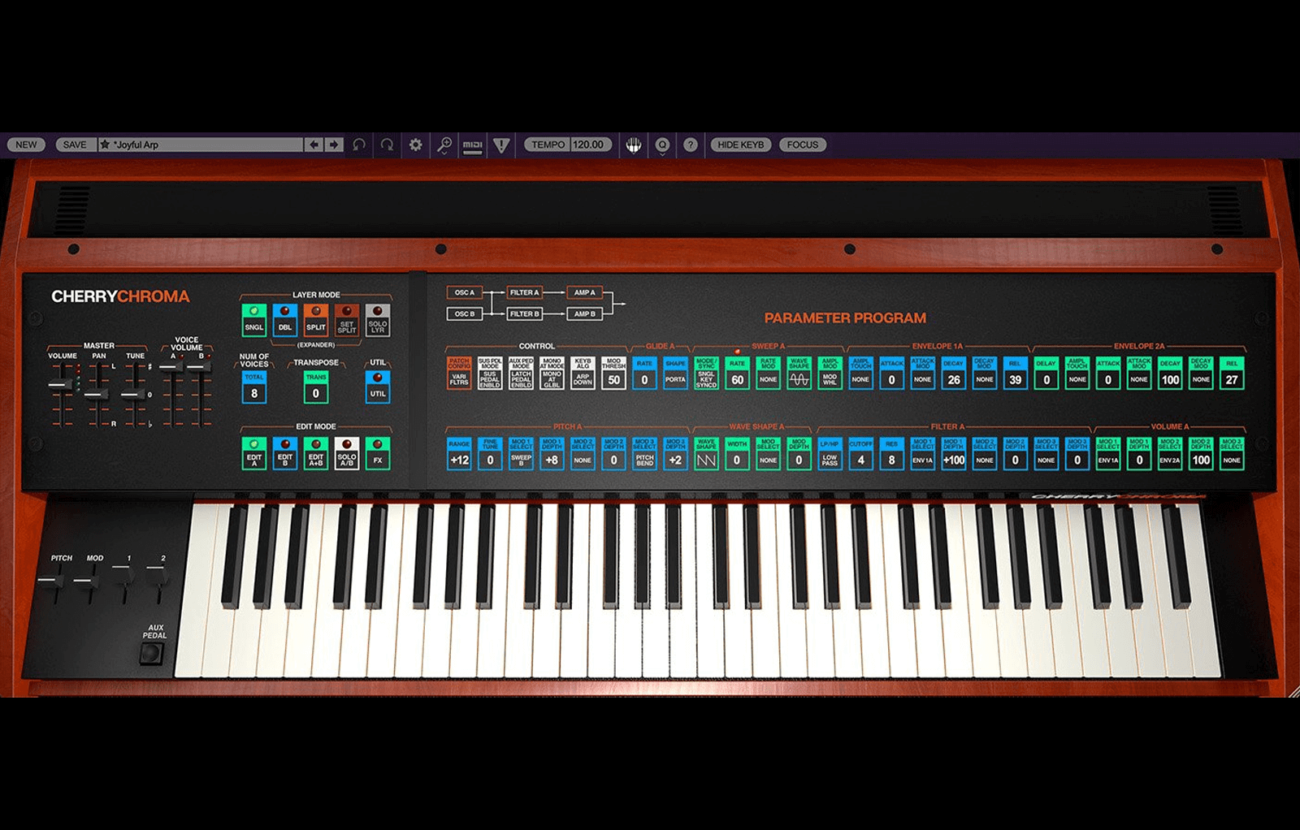This screenshot has width=1300, height=830.
Task: Select DBL layer mode
Action: (285, 320)
